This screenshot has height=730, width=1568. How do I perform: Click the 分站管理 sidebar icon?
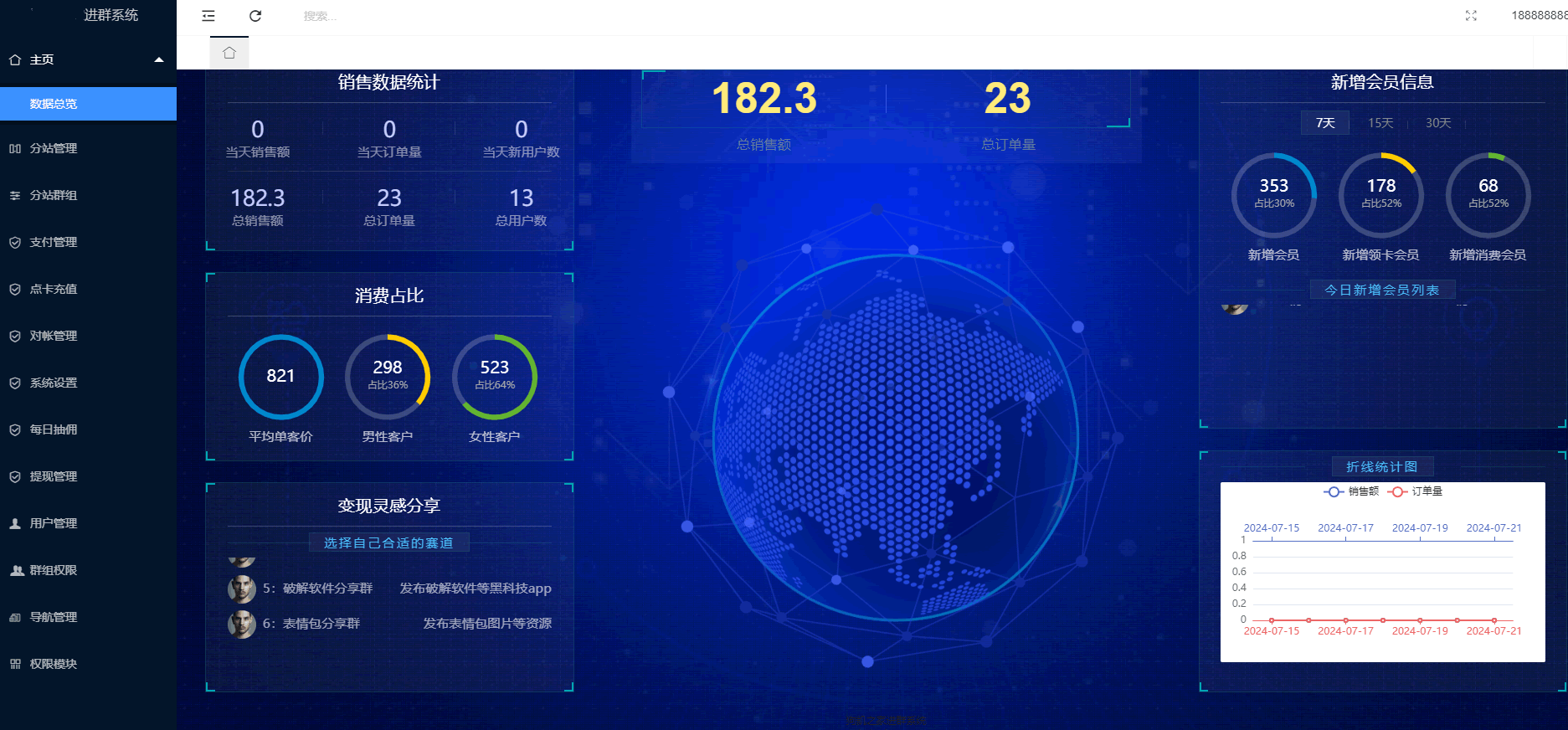pyautogui.click(x=15, y=148)
